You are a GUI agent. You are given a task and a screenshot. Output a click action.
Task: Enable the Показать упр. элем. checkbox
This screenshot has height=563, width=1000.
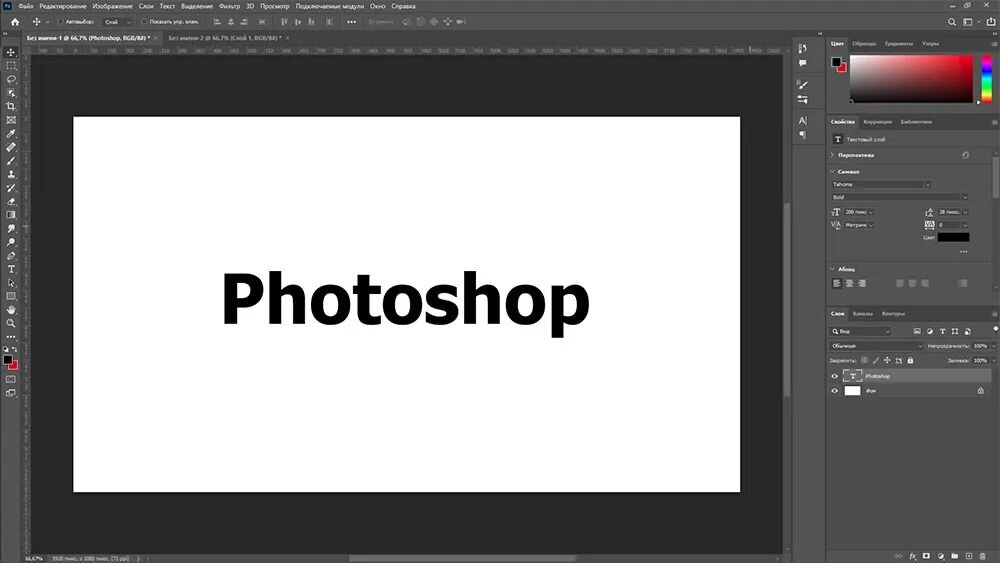[x=145, y=22]
